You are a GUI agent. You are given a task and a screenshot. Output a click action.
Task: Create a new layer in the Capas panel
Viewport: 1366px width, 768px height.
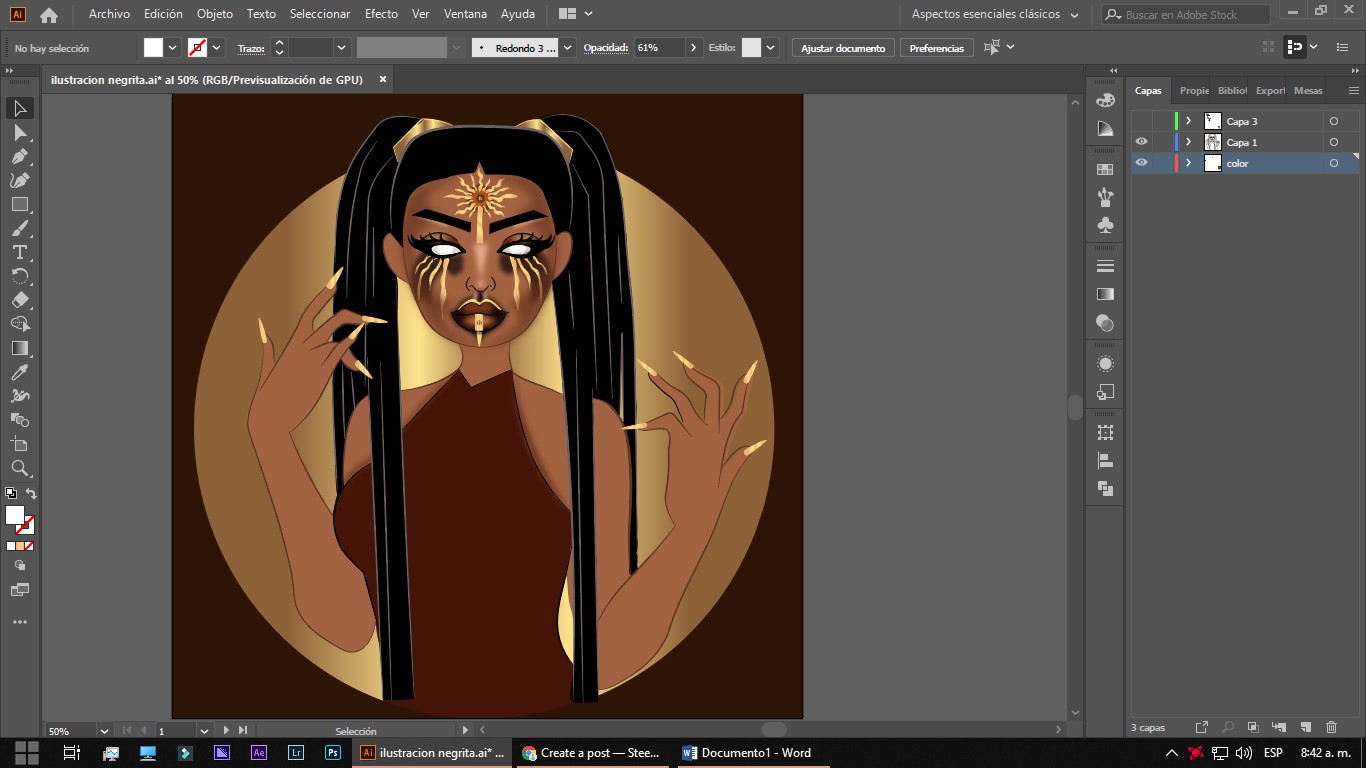(1305, 727)
